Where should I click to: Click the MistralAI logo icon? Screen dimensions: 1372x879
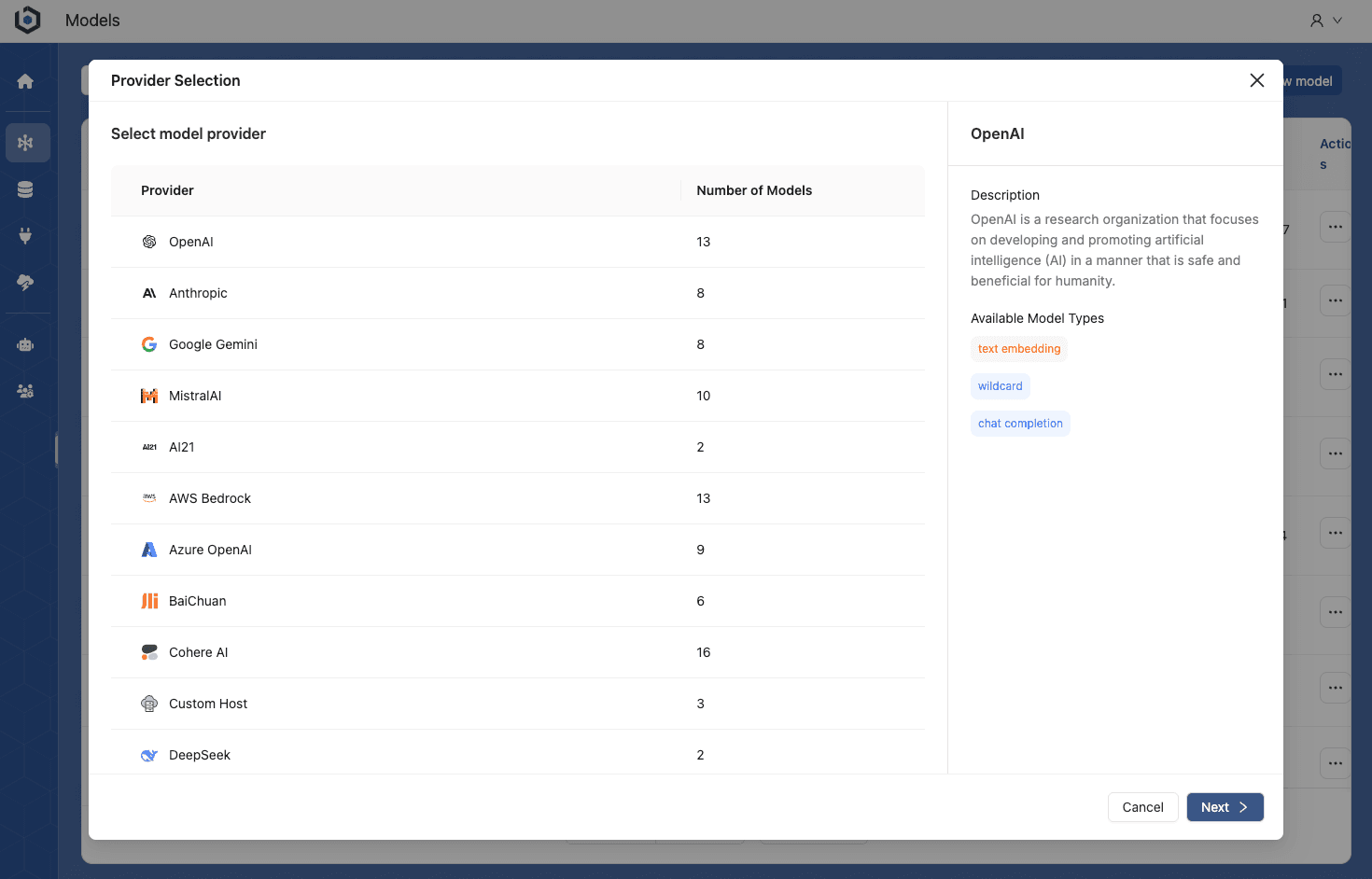(149, 396)
